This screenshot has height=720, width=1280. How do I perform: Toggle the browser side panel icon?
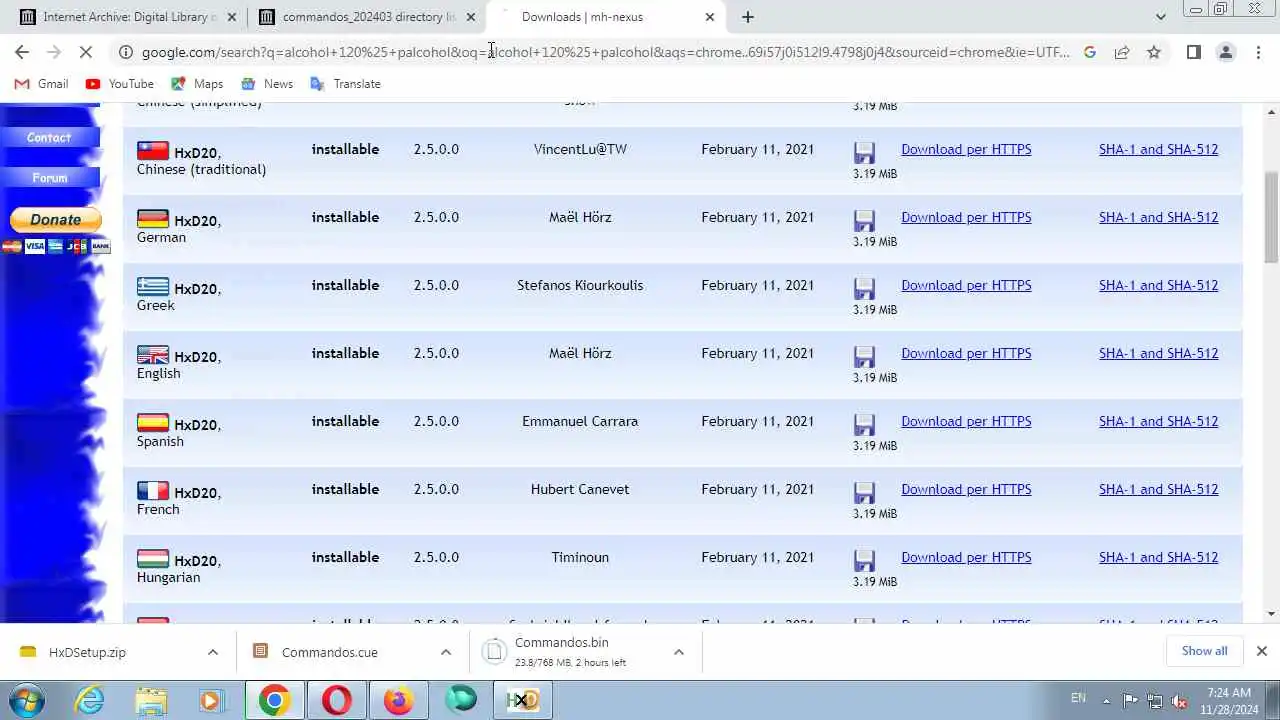coord(1194,52)
